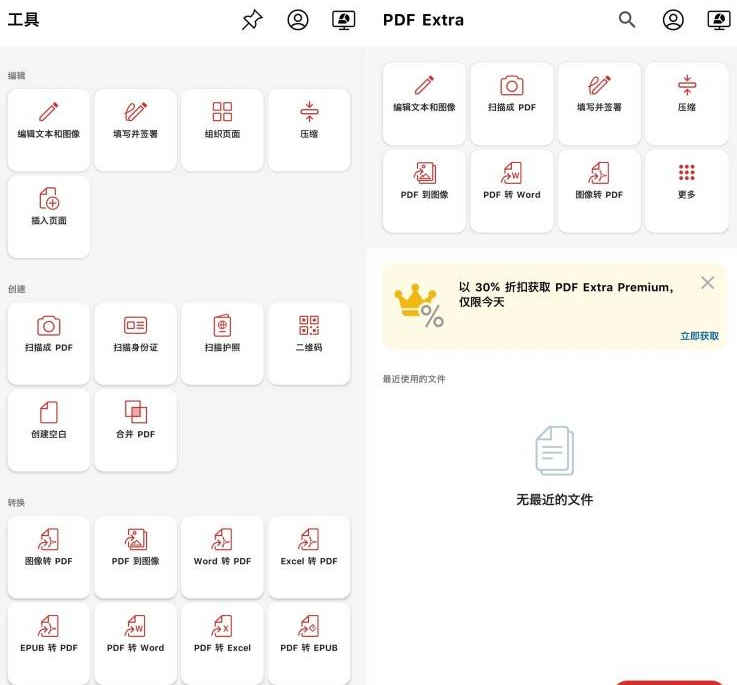
Task: Dismiss the 30% discount Premium banner
Action: (707, 283)
